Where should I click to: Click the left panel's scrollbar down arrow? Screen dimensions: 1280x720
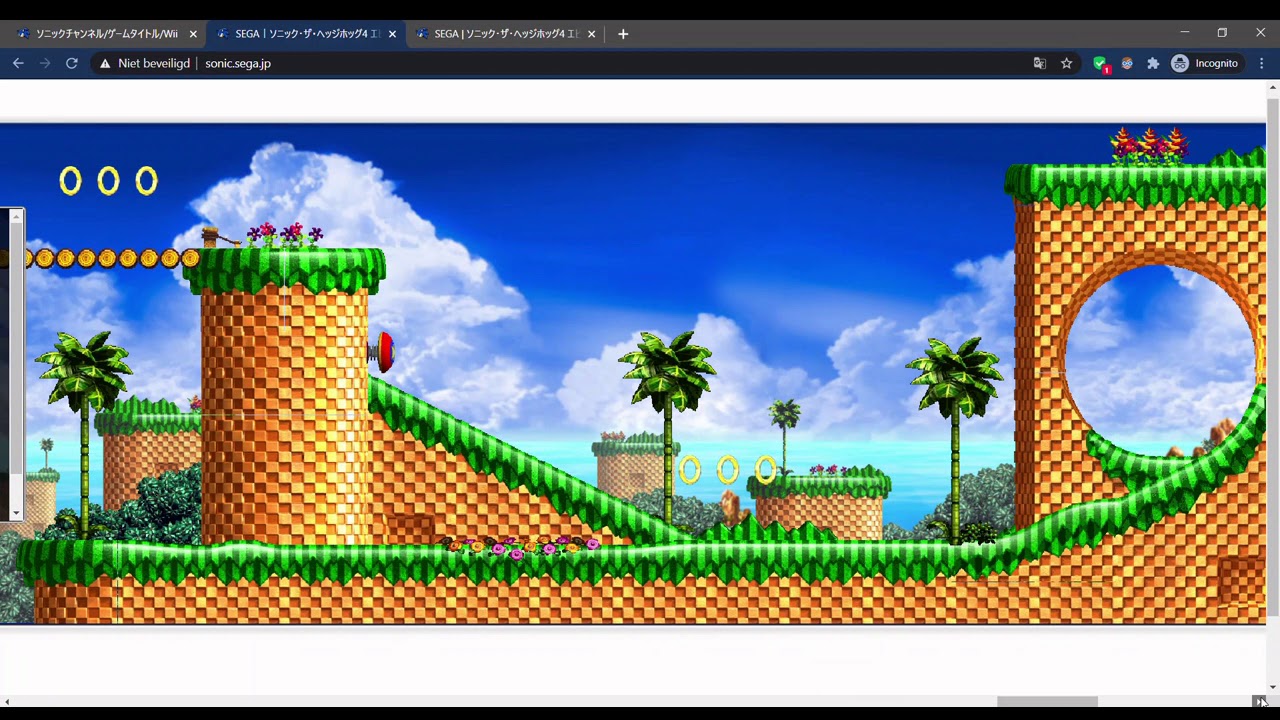(x=15, y=514)
